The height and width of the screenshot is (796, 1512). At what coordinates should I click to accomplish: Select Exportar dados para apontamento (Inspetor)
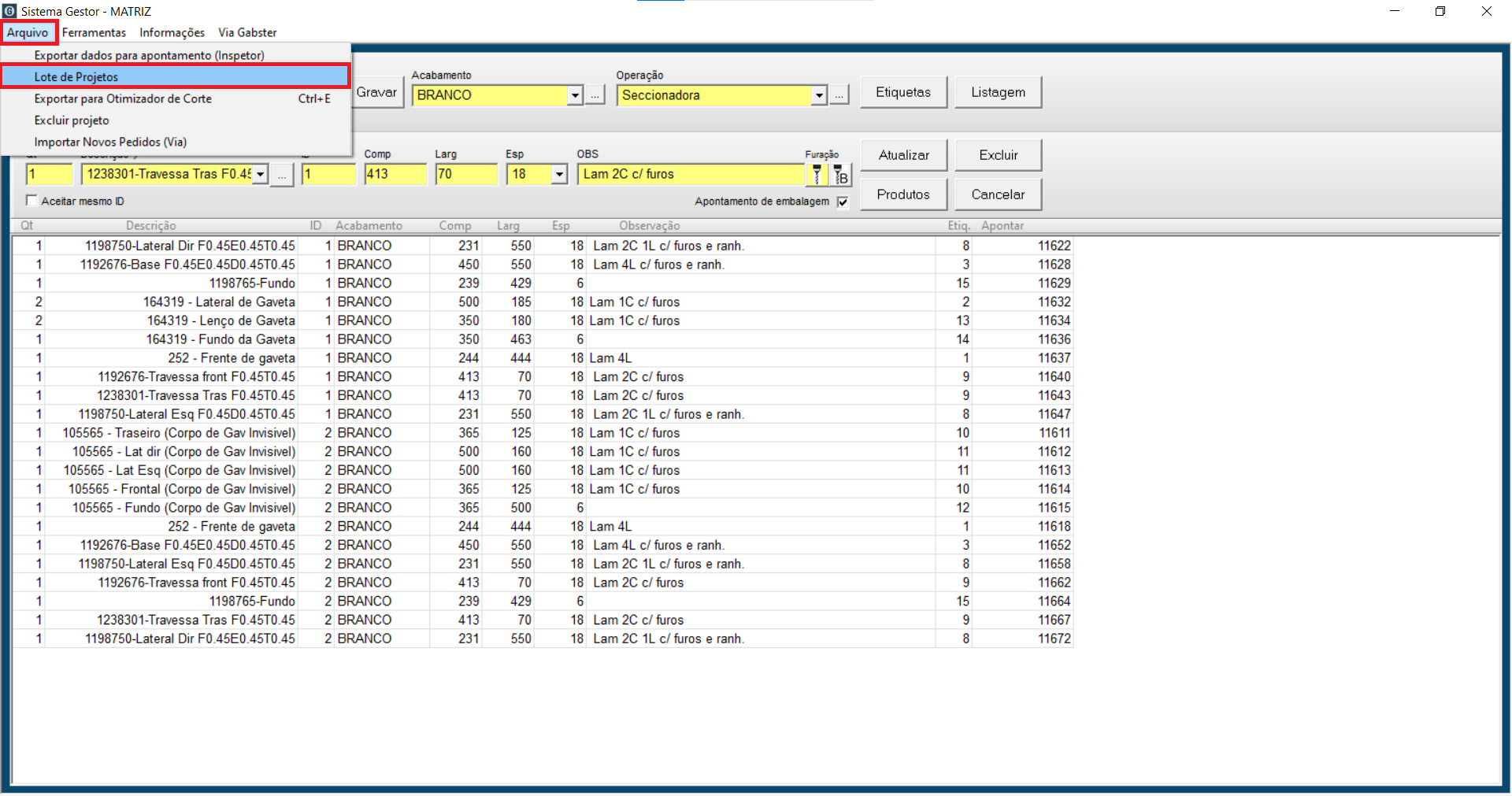coord(176,55)
